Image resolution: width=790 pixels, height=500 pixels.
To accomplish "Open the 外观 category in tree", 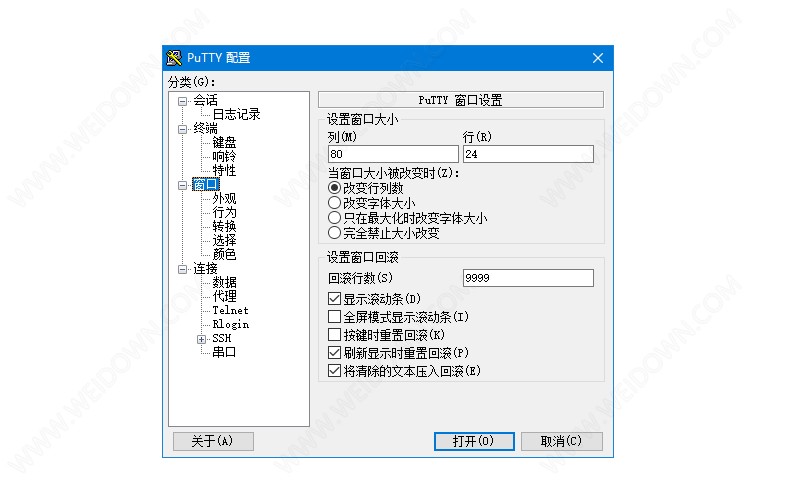I will point(224,199).
